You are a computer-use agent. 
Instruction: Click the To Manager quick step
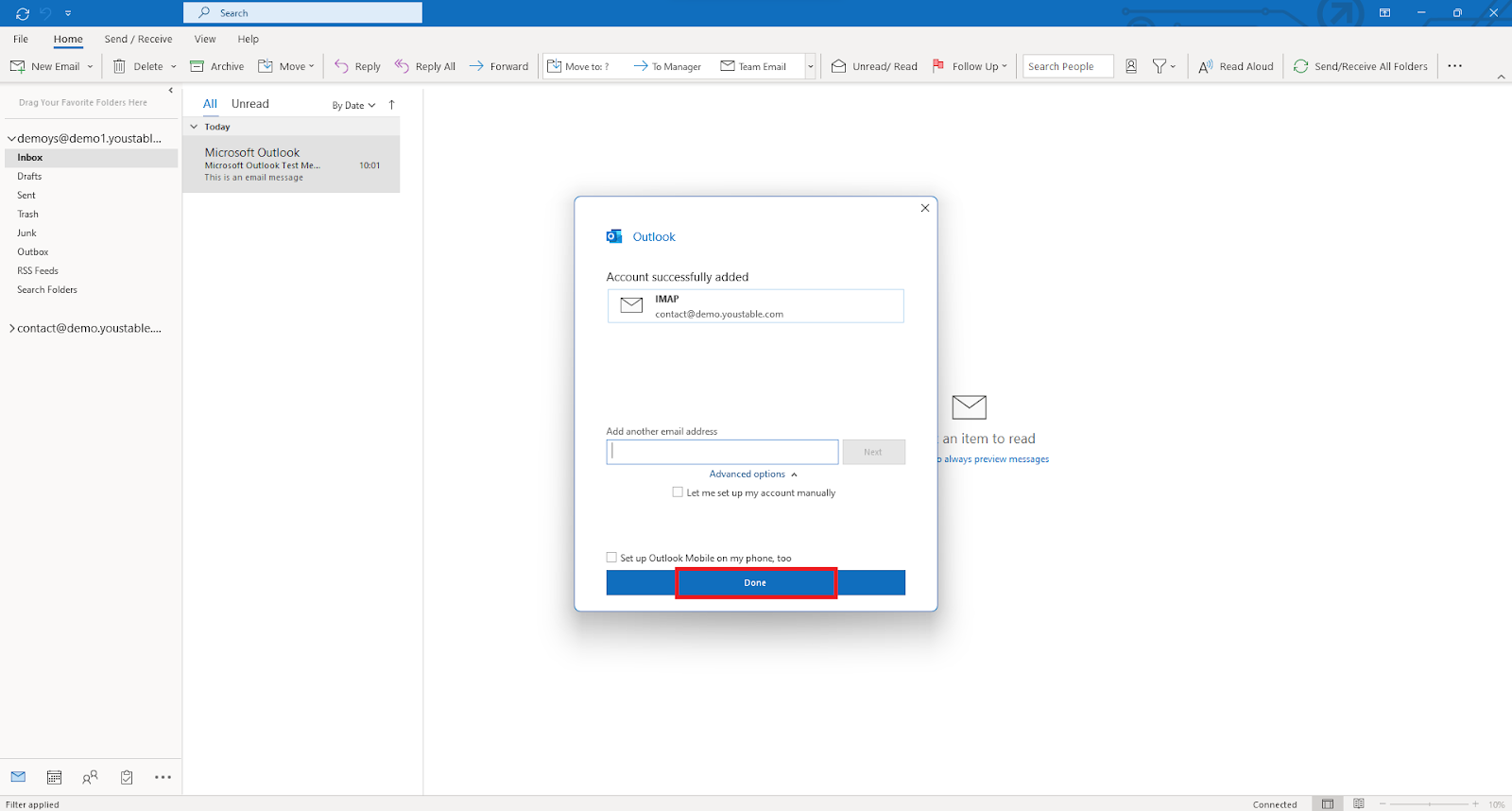[x=667, y=66]
